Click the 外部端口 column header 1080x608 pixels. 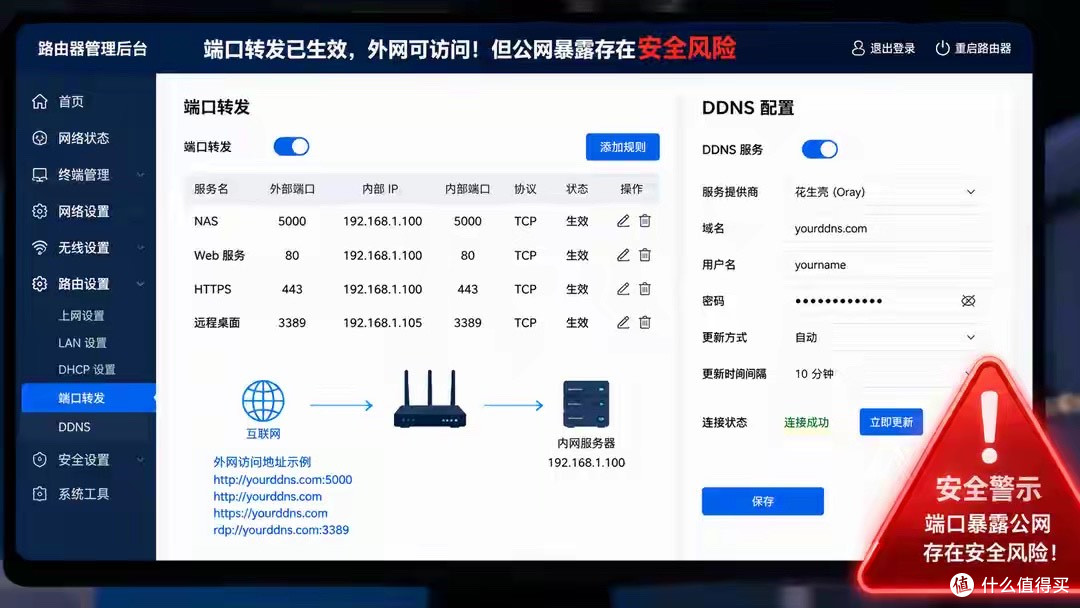pyautogui.click(x=292, y=189)
